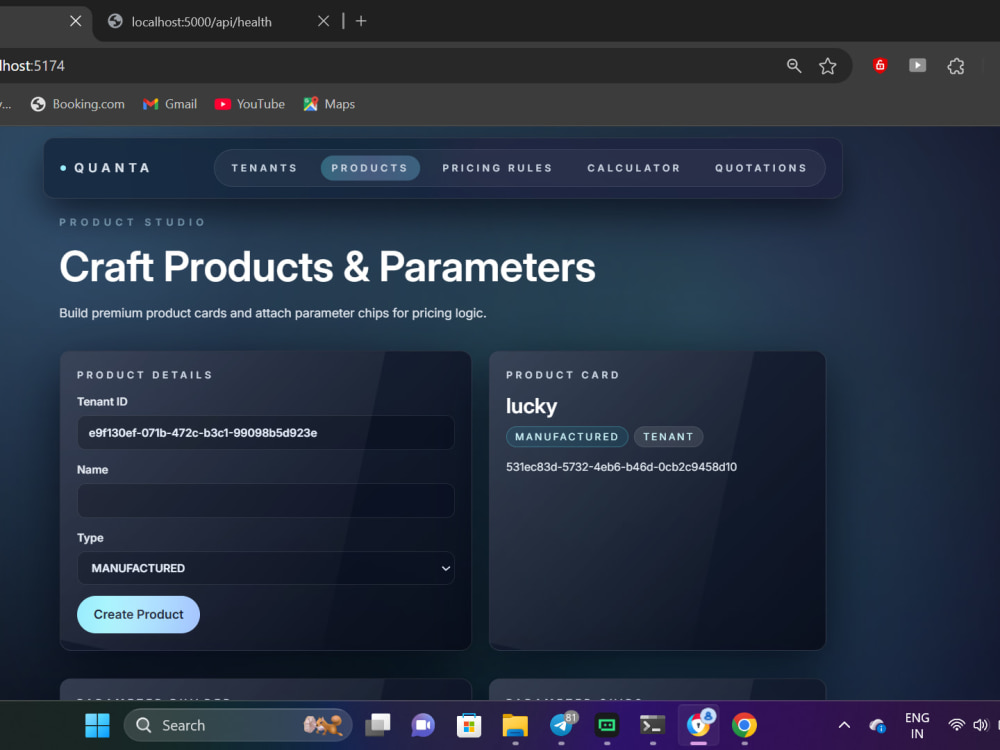Image resolution: width=1000 pixels, height=750 pixels.
Task: Open Google Chrome from taskbar
Action: coord(744,725)
